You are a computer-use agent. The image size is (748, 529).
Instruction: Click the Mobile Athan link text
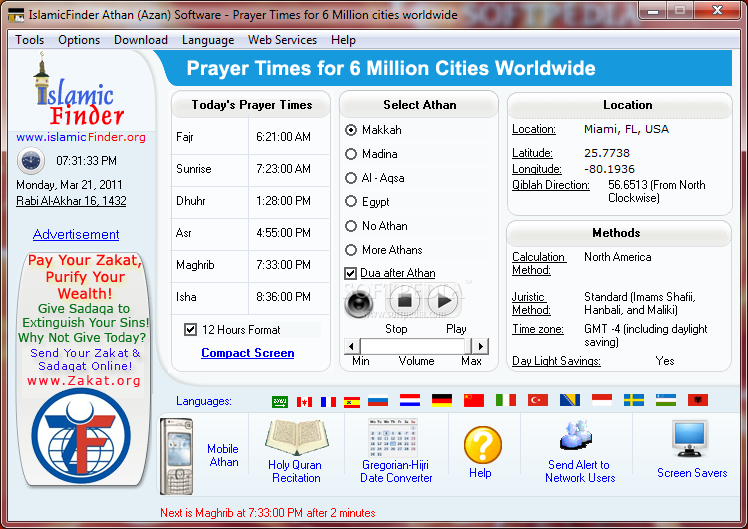pos(223,456)
